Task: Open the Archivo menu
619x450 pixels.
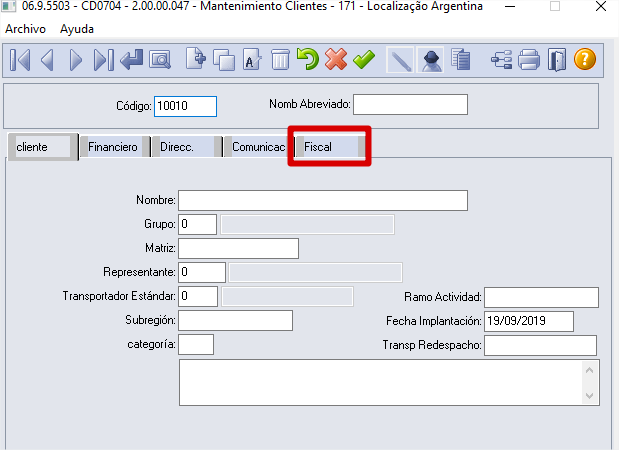Action: 25,29
